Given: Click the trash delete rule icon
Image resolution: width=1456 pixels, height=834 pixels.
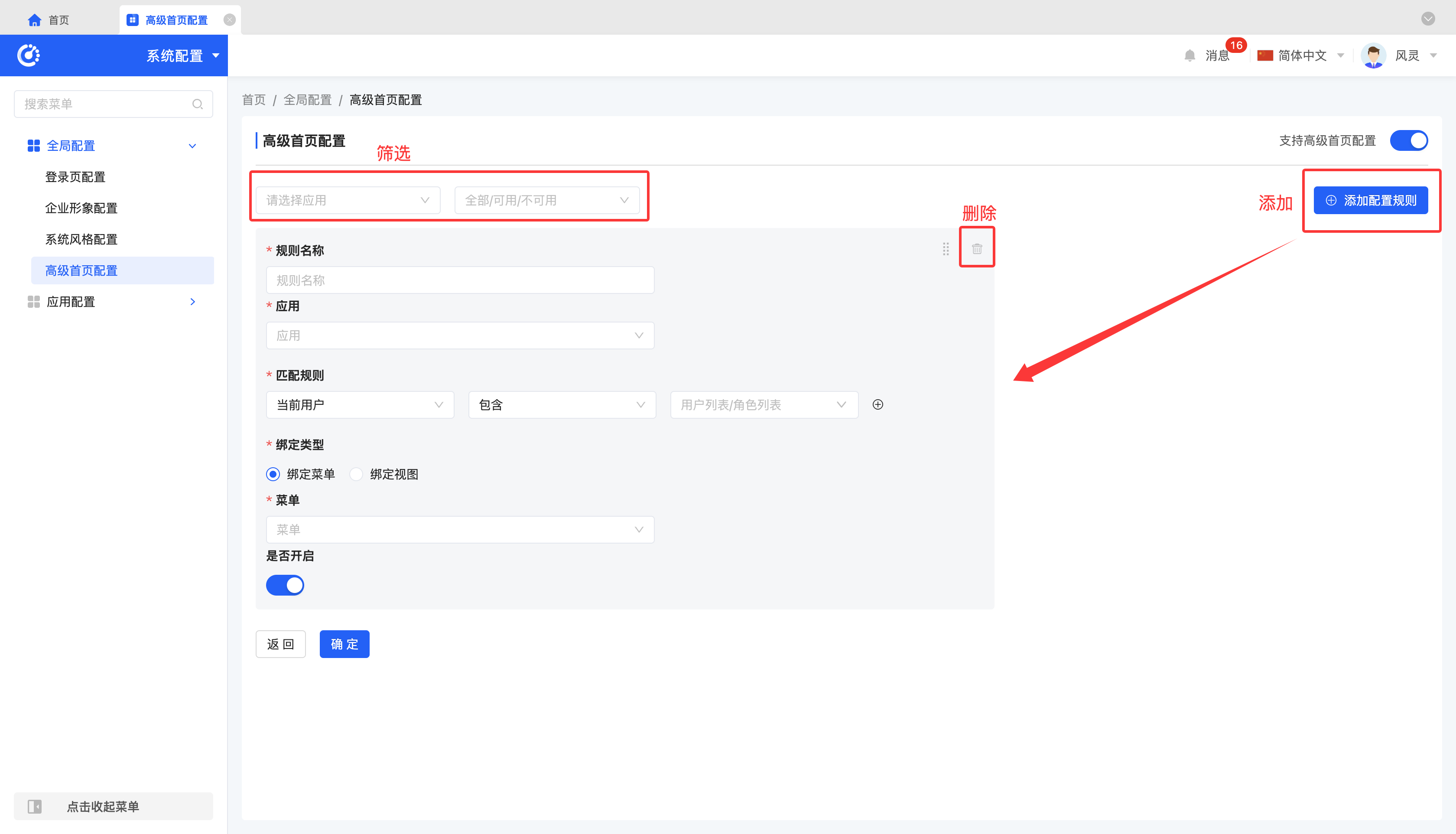Looking at the screenshot, I should pos(977,249).
